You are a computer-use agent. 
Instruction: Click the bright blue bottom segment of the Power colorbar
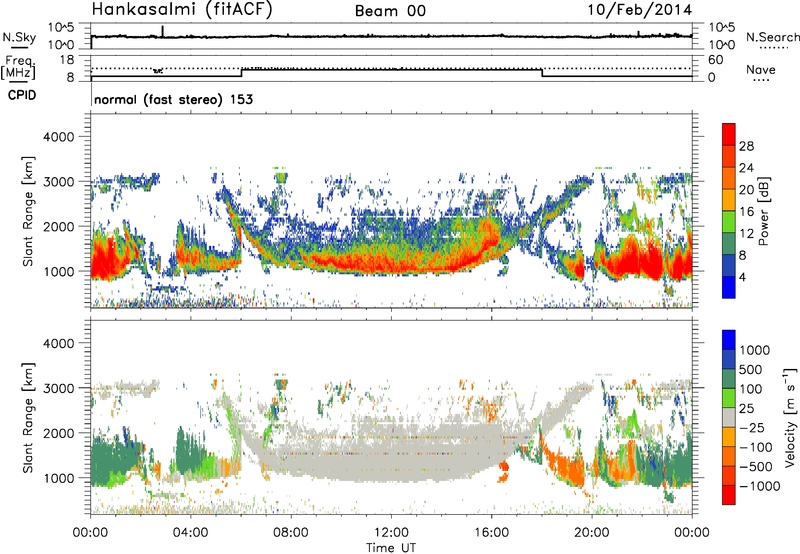729,287
